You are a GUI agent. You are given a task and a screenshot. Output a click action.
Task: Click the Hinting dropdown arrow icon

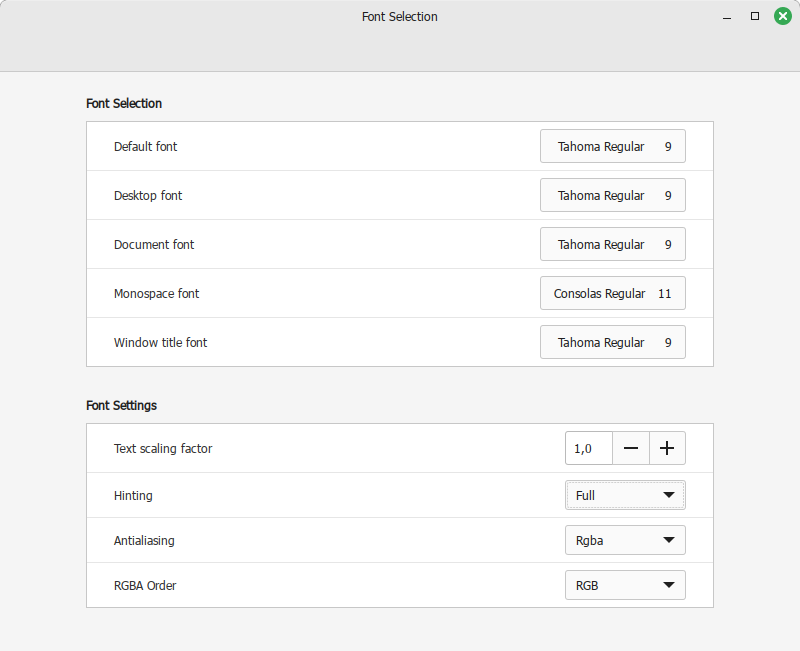669,495
